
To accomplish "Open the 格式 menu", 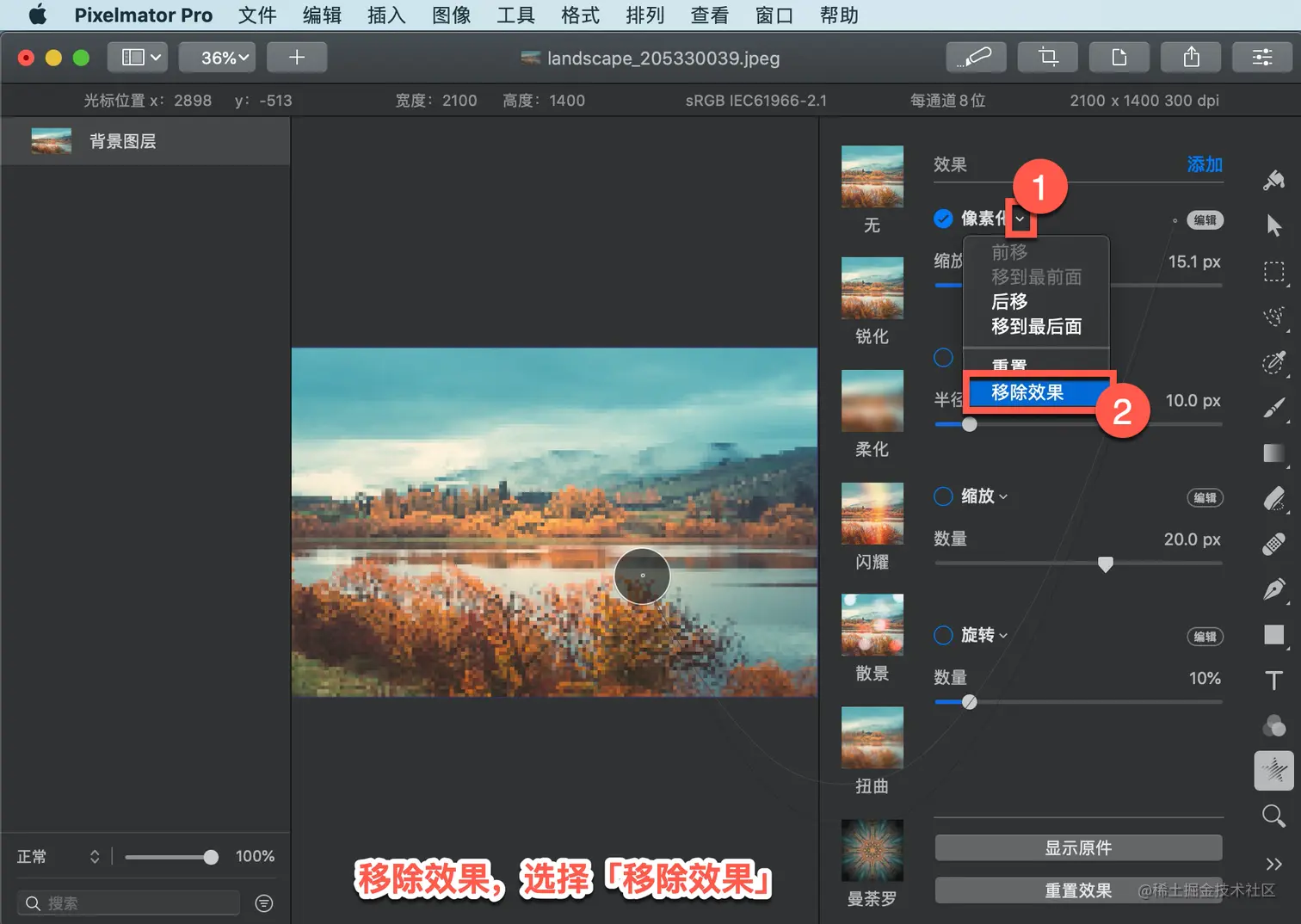I will [580, 15].
